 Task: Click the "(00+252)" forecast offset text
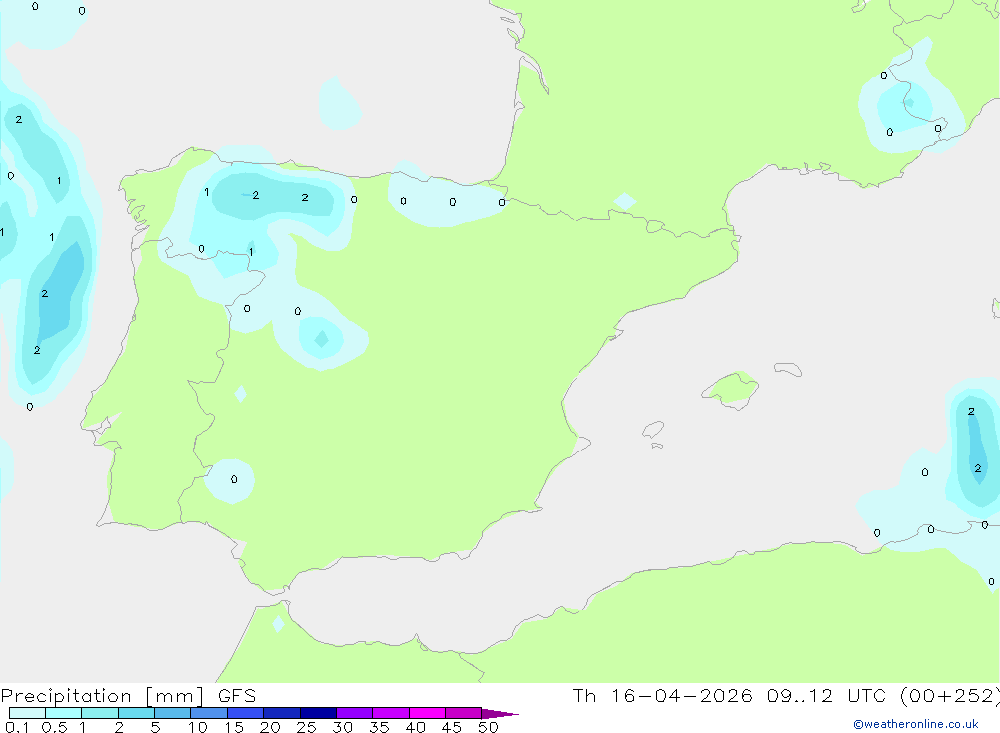pyautogui.click(x=950, y=696)
